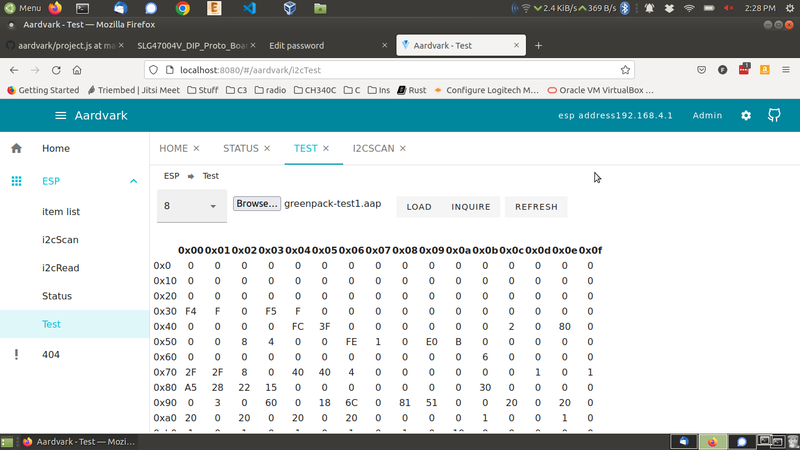Open the system Menu
Screen dimensions: 800x450
(x=23, y=8)
